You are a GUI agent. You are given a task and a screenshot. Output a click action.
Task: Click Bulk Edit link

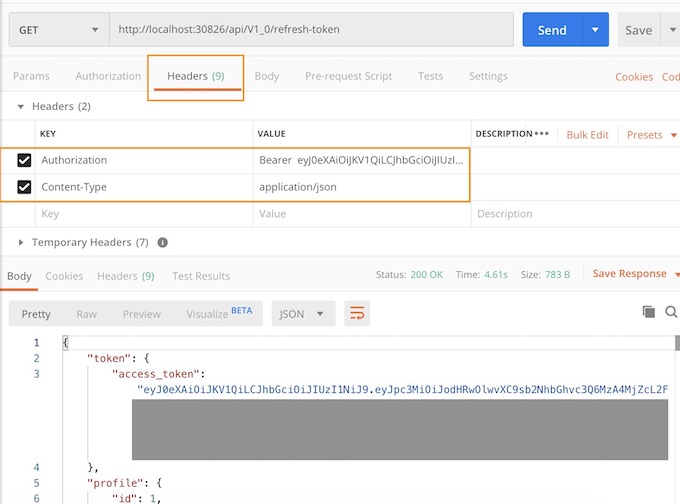(x=587, y=135)
